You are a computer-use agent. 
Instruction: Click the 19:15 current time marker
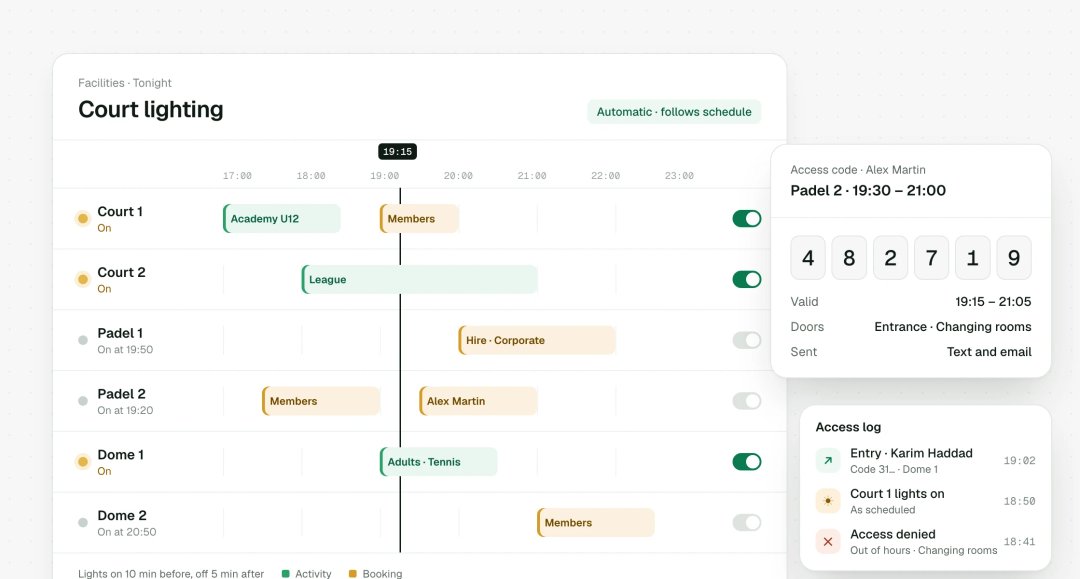(397, 151)
